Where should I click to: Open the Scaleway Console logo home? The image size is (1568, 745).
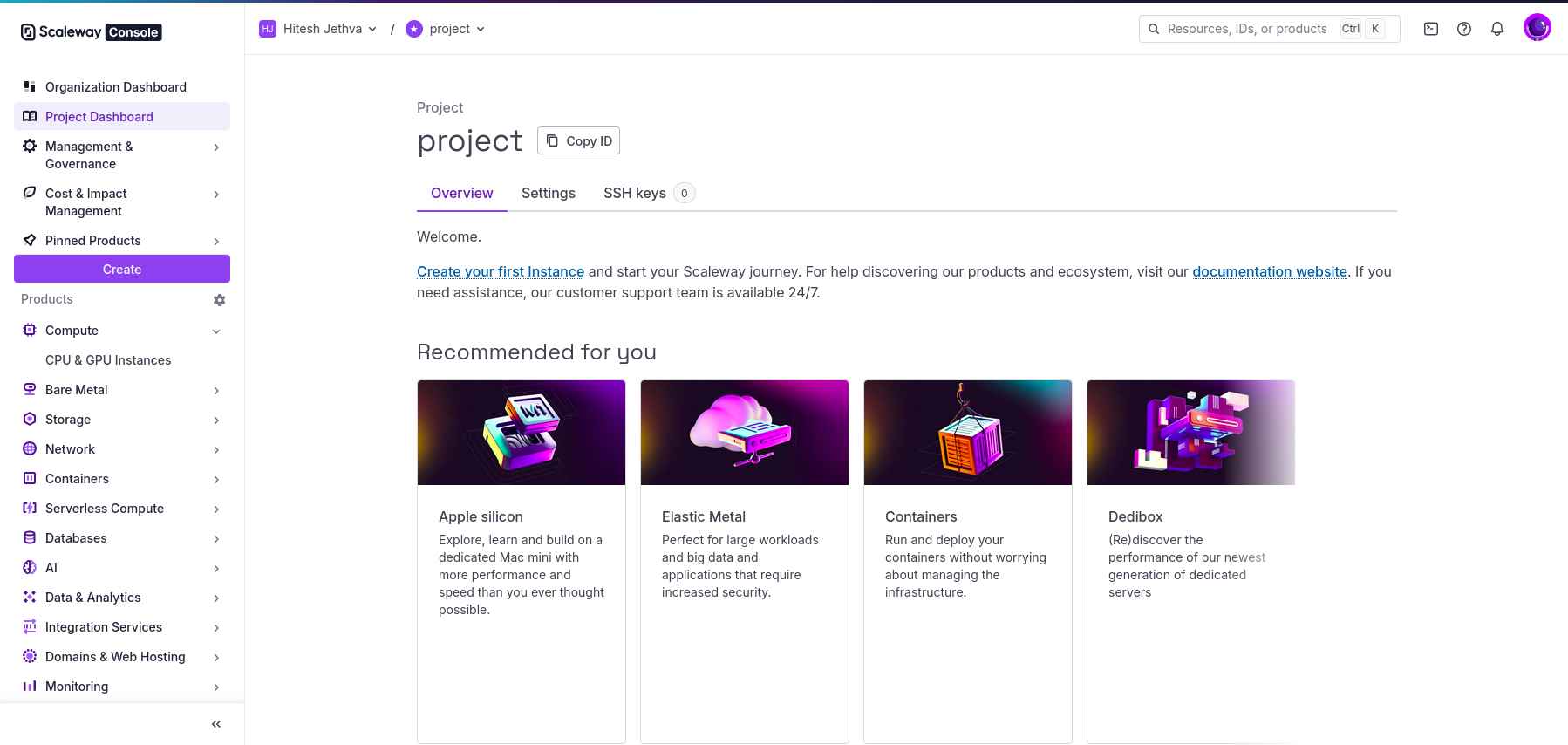(91, 32)
